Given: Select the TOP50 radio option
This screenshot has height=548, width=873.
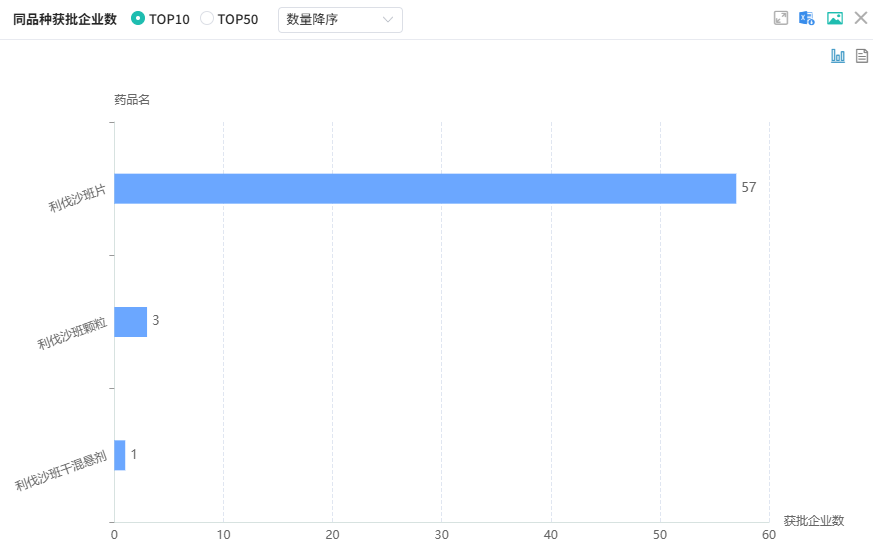Looking at the screenshot, I should click(207, 18).
